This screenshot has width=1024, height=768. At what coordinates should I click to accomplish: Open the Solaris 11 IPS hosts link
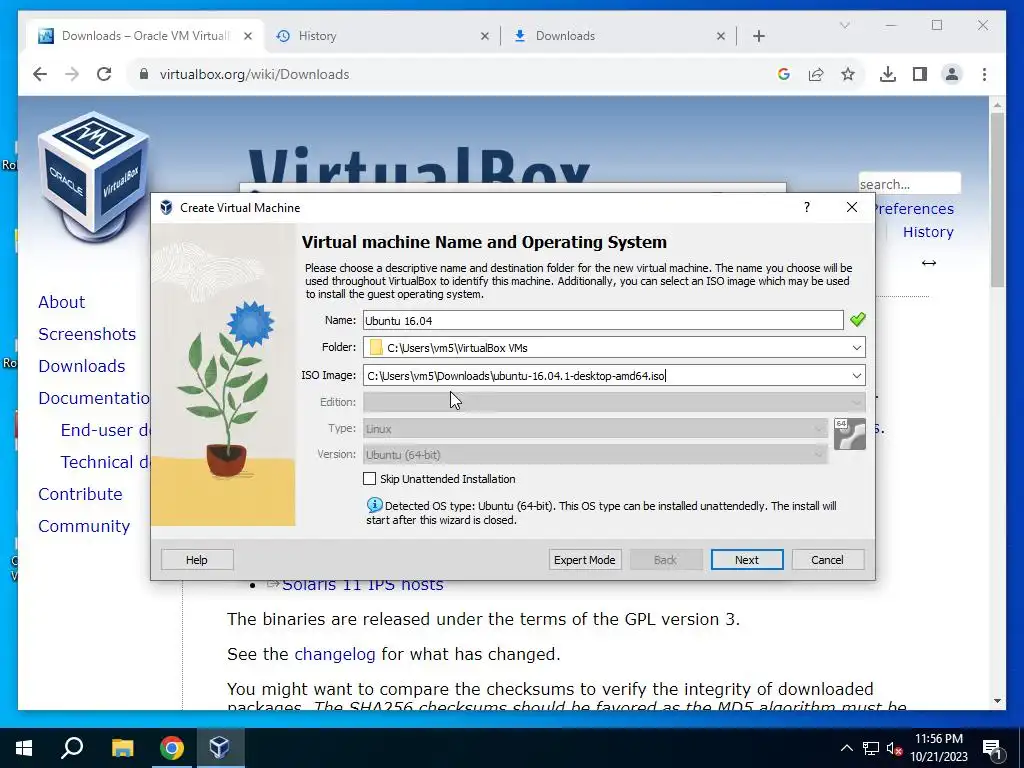click(x=362, y=585)
